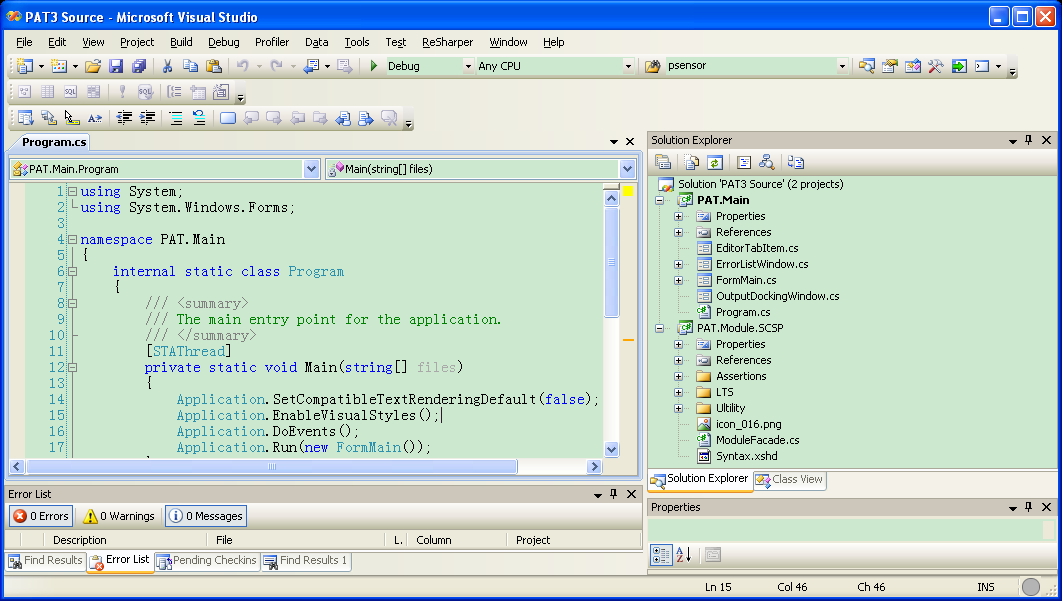Click the Copy toolbar icon
Viewport: 1062px width, 601px height.
pos(190,66)
